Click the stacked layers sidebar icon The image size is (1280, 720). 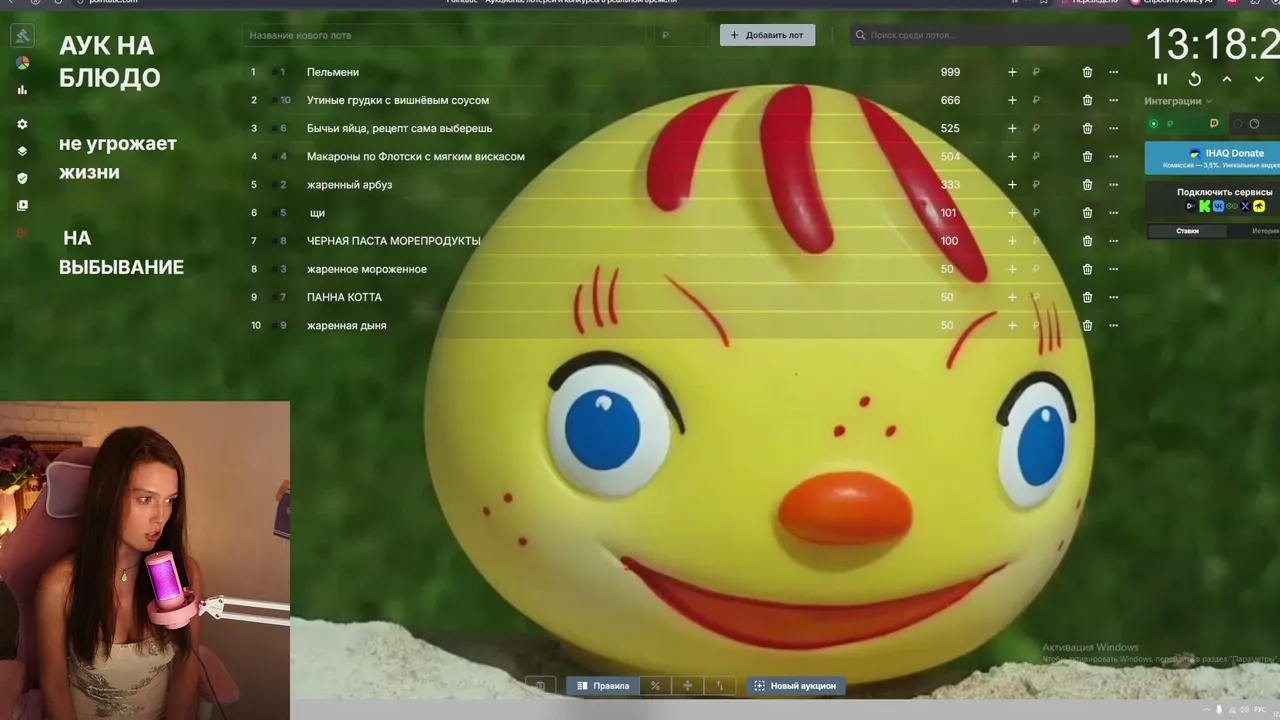22,151
